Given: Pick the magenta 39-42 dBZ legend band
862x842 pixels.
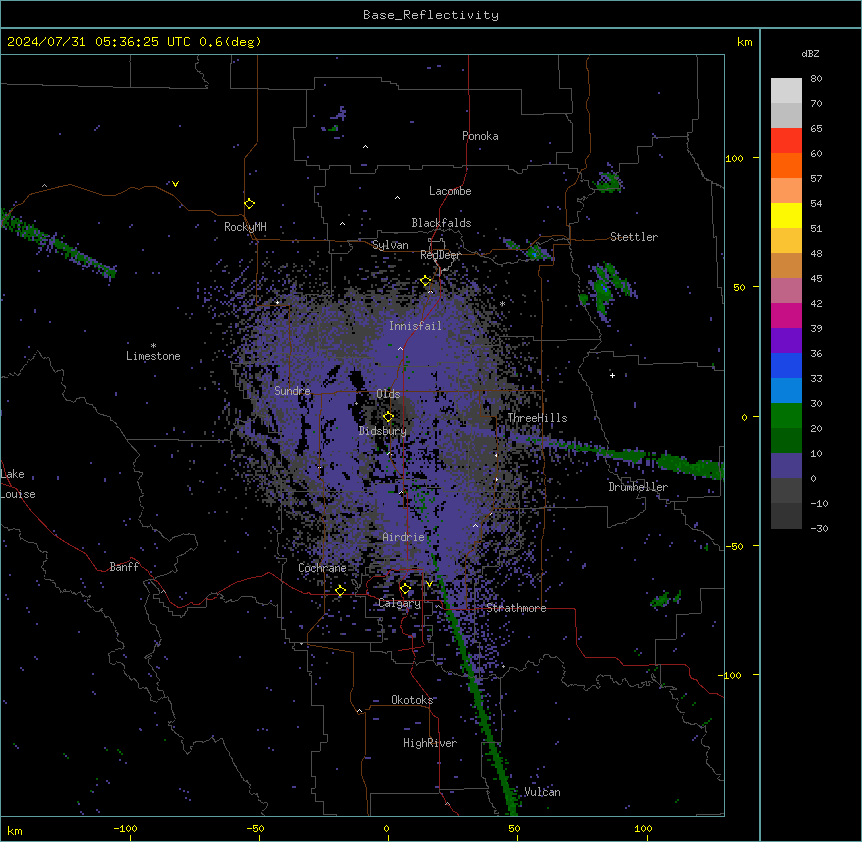Looking at the screenshot, I should click(786, 315).
